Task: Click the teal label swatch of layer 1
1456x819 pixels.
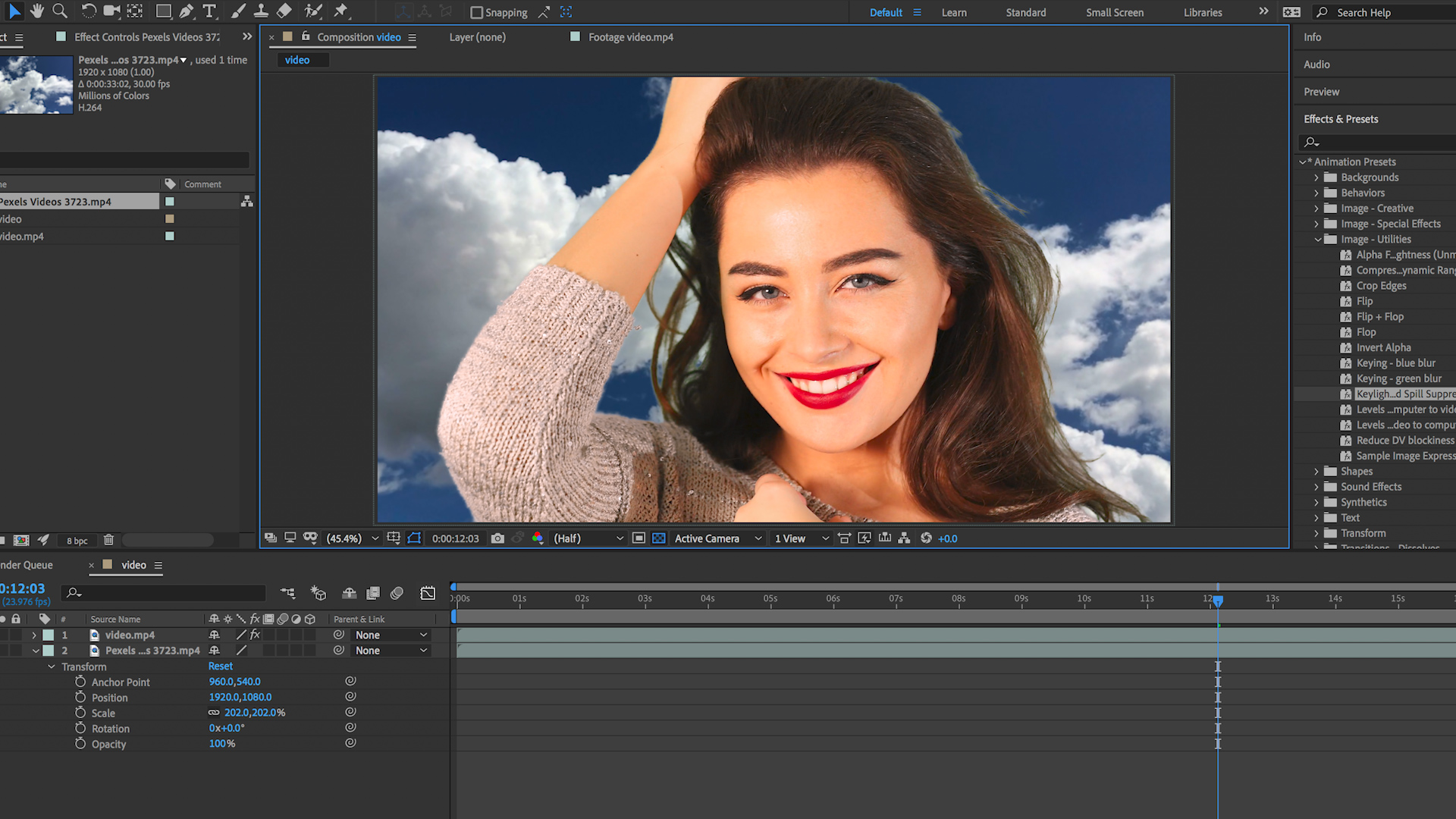Action: click(49, 635)
